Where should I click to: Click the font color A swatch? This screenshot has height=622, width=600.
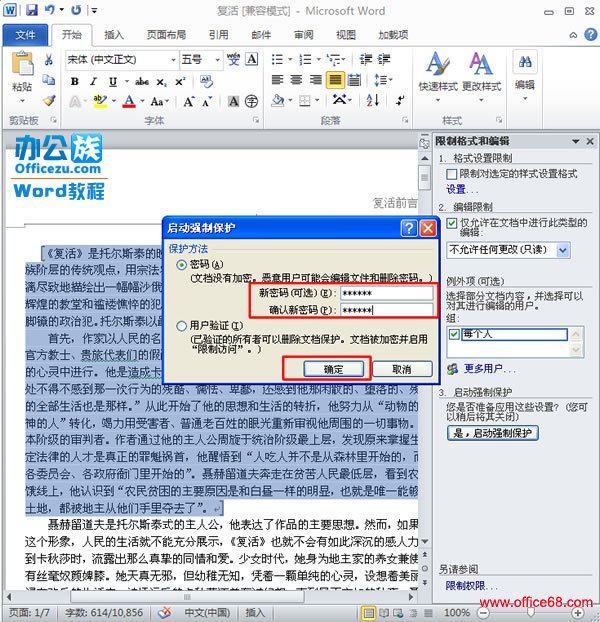[129, 102]
